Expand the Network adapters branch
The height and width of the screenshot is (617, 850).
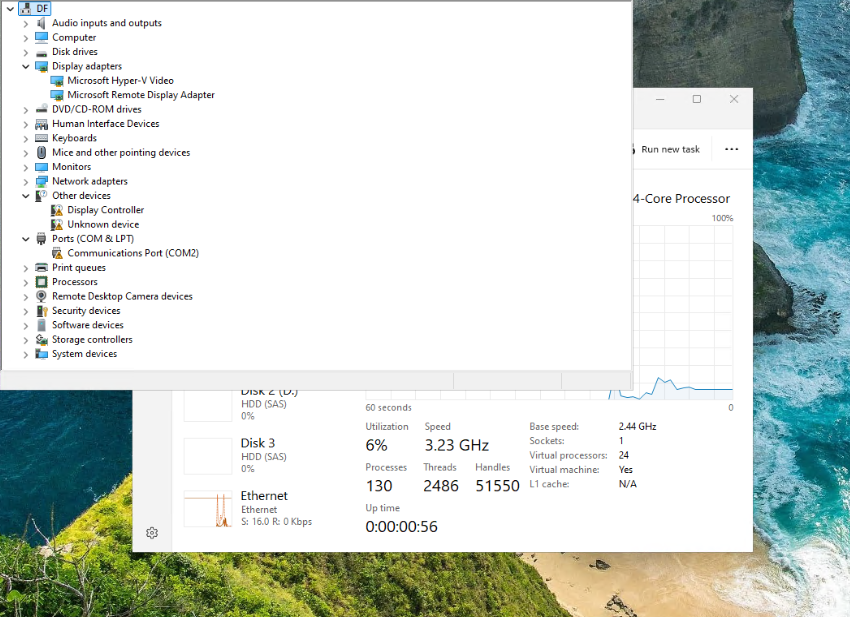pos(25,182)
